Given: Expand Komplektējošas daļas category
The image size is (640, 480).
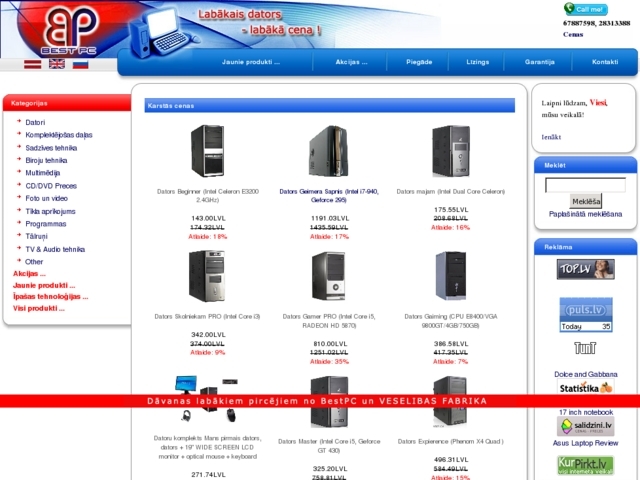Looking at the screenshot, I should (x=58, y=135).
